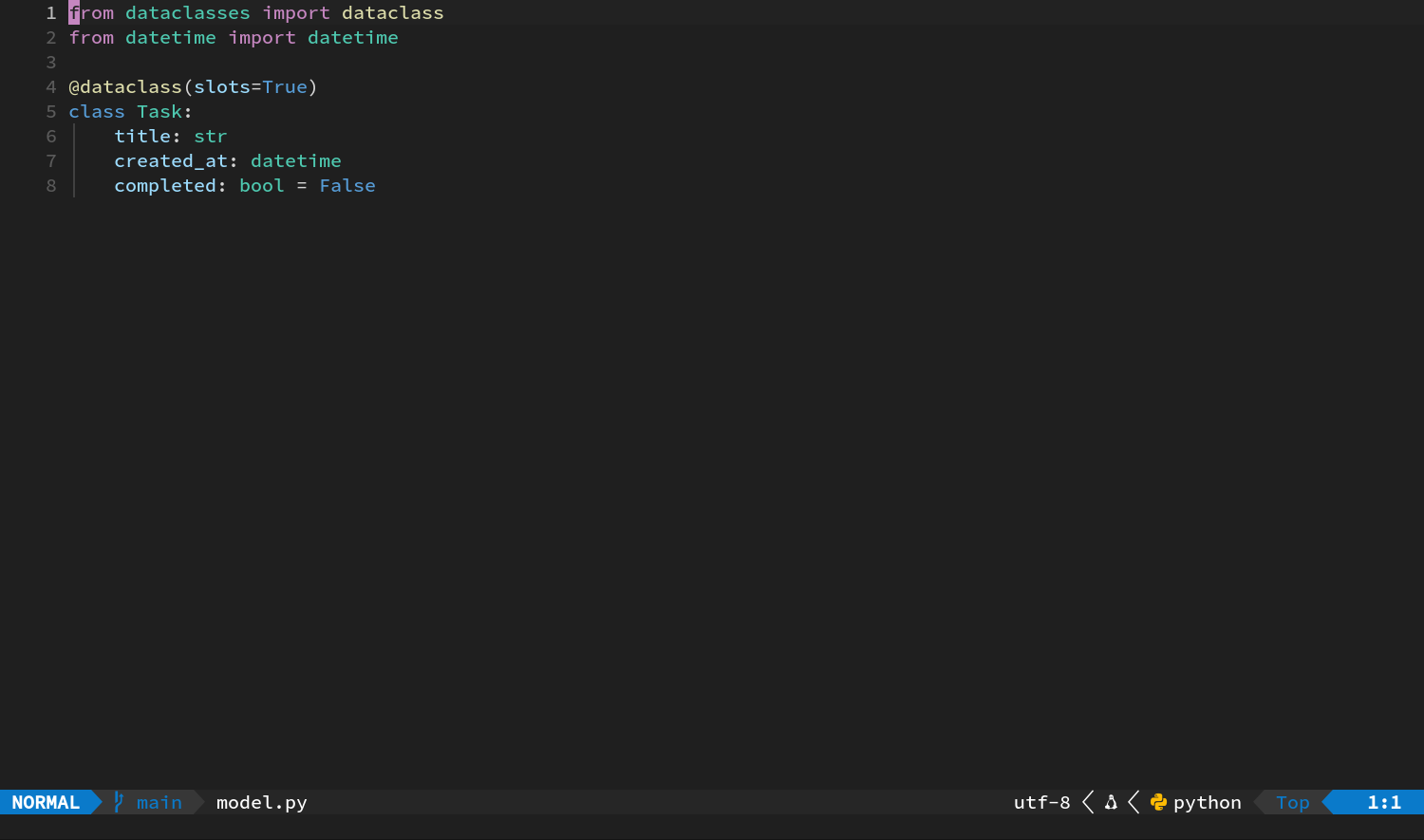Click the python filetype label
The width and height of the screenshot is (1424, 840).
[1208, 803]
